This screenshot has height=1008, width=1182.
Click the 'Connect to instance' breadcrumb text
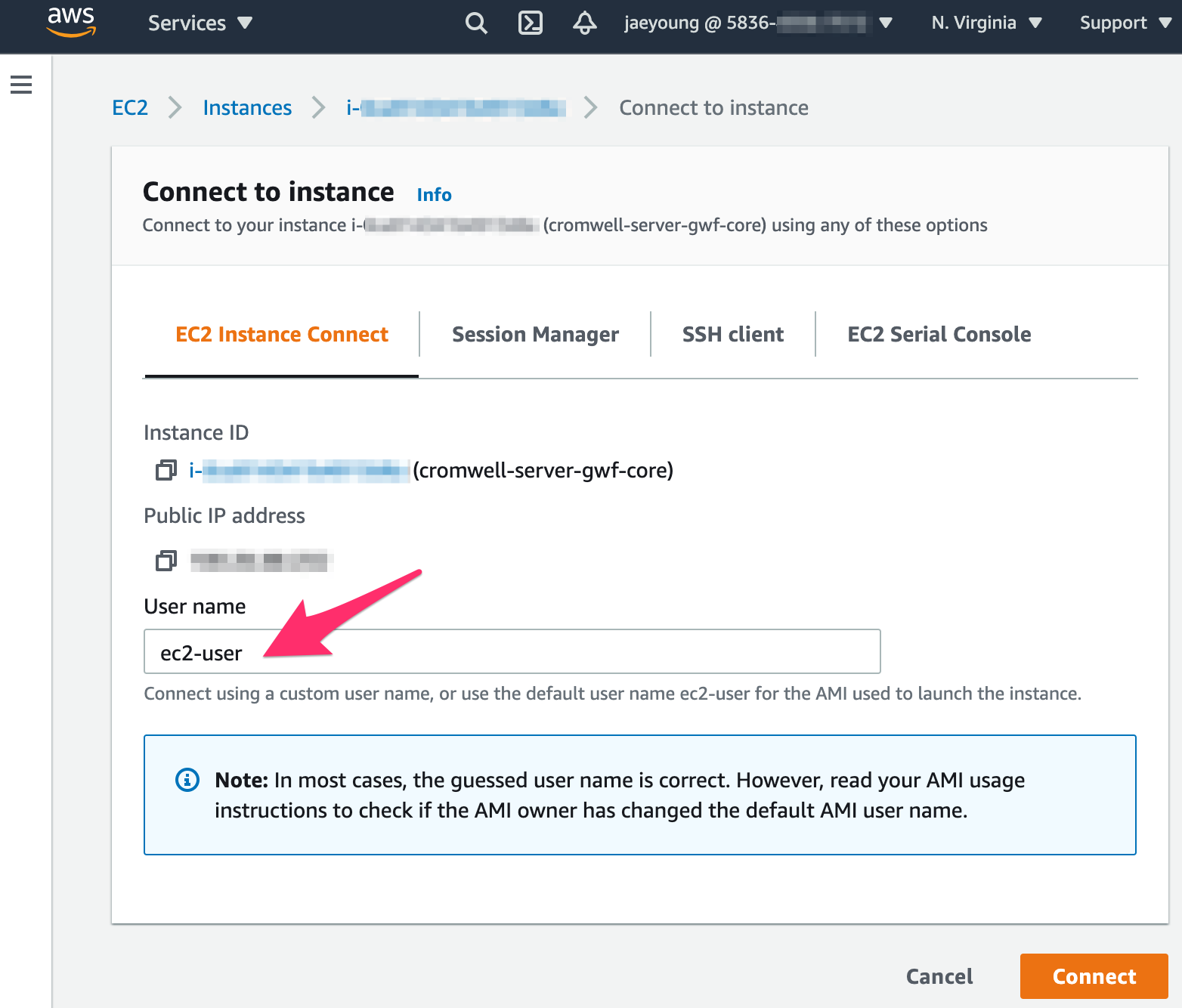(x=713, y=108)
